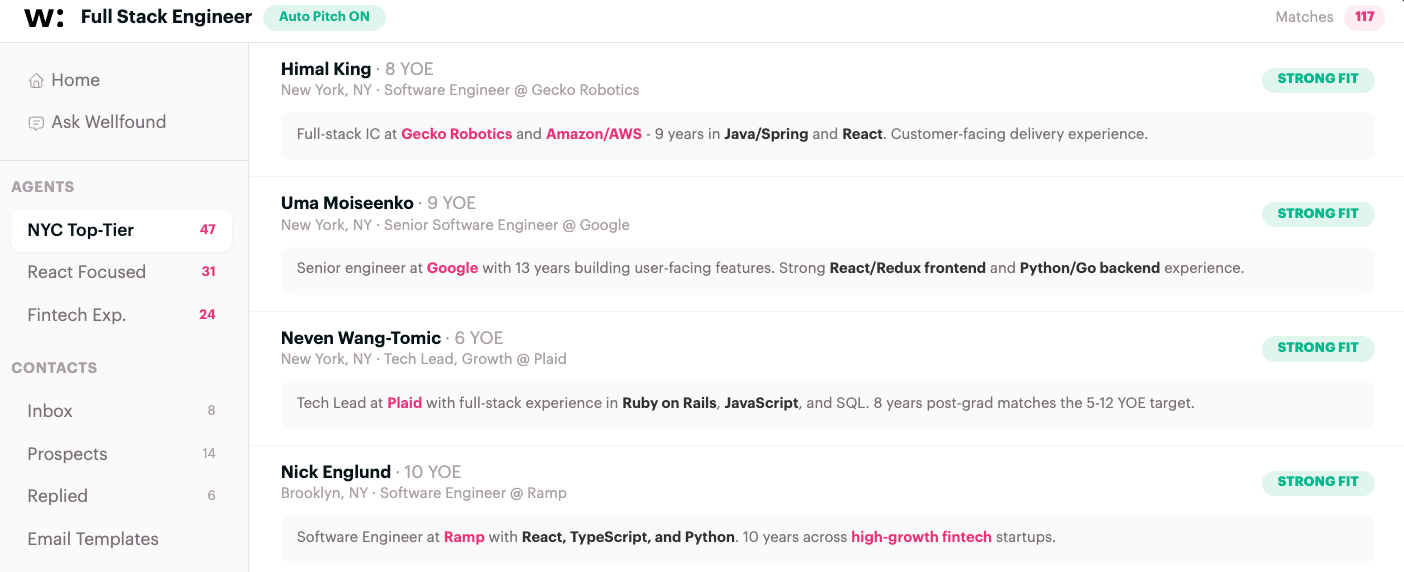Click the 'Ruby on Rails' bold text
Viewport: 1404px width, 572px height.
(669, 403)
